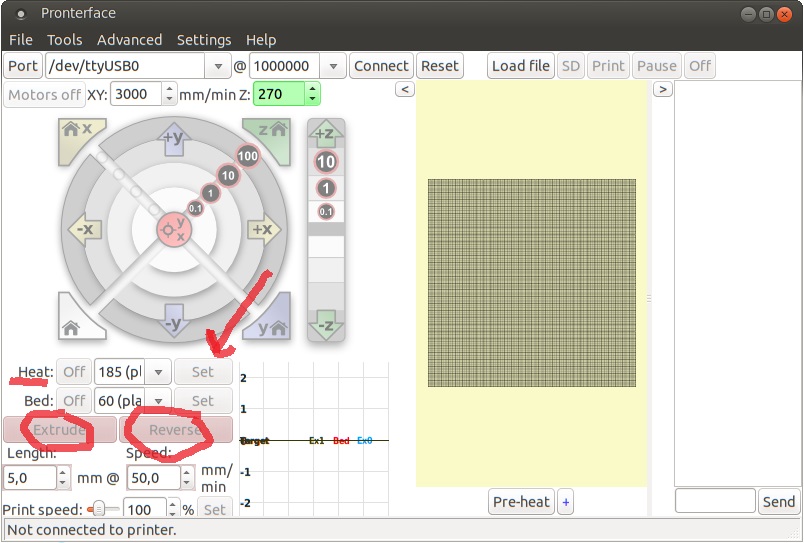The width and height of the screenshot is (804, 543).
Task: Click Set next to Heat
Action: [x=203, y=372]
